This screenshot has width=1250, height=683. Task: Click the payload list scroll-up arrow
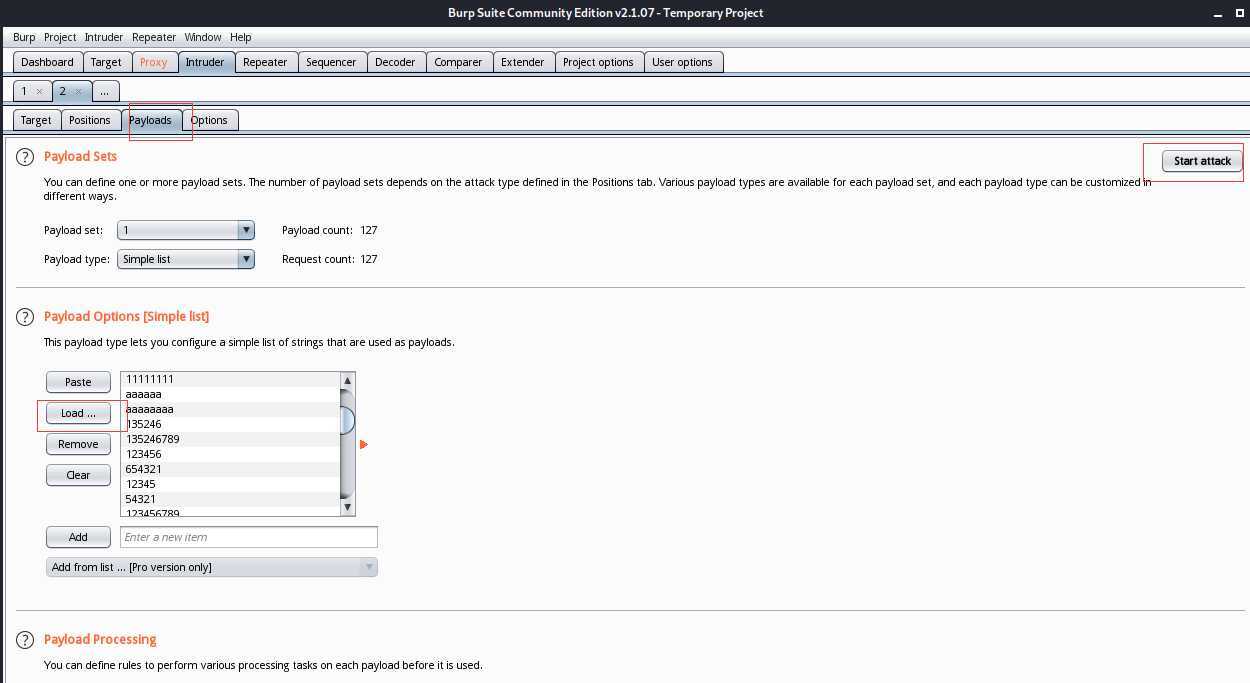click(348, 380)
